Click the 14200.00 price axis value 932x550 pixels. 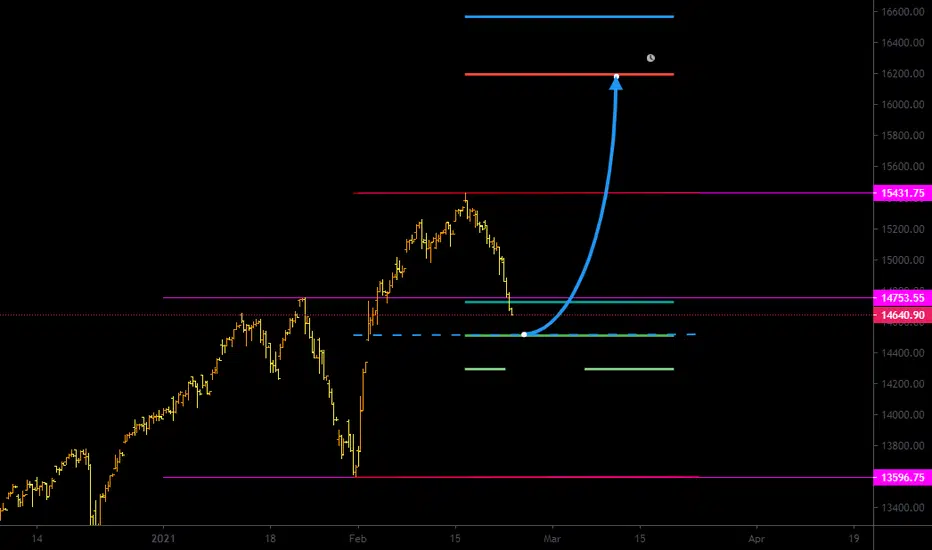(902, 384)
